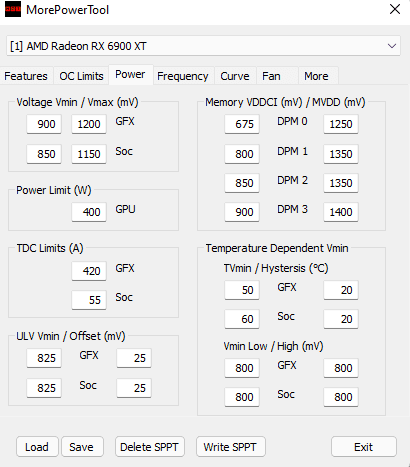Click the 'Vmin Low / High (mV)' label

[273, 346]
